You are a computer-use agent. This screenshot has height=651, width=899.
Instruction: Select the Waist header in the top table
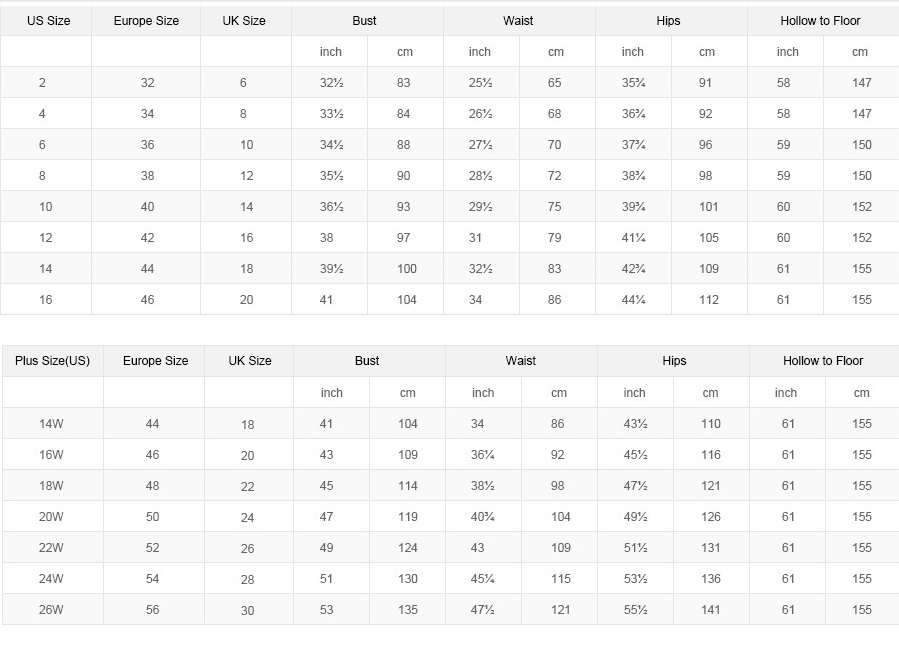(x=518, y=21)
